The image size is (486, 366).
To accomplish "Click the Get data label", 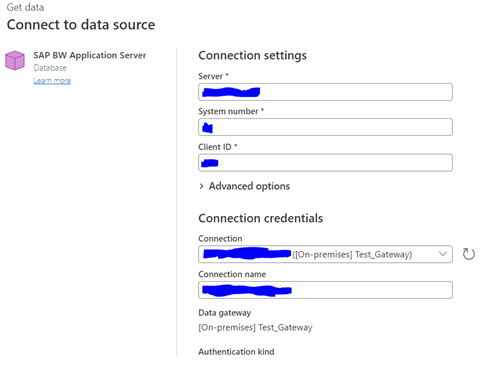I will (25, 7).
